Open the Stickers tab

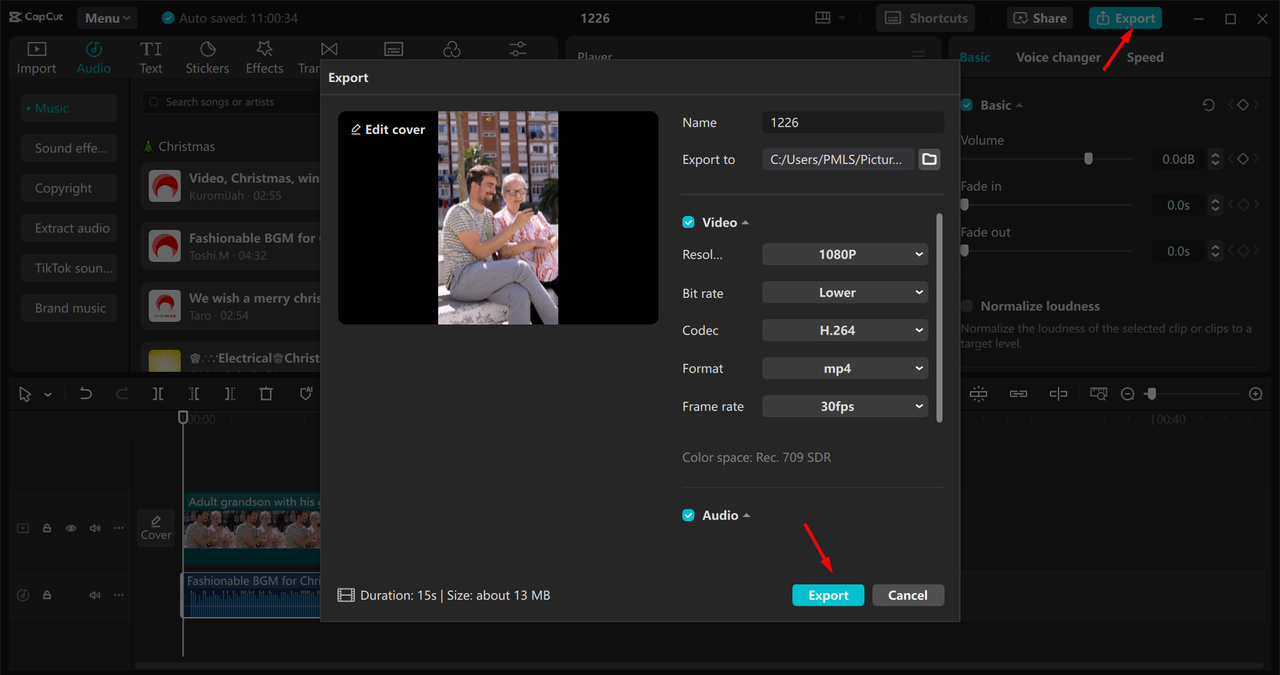pos(207,57)
